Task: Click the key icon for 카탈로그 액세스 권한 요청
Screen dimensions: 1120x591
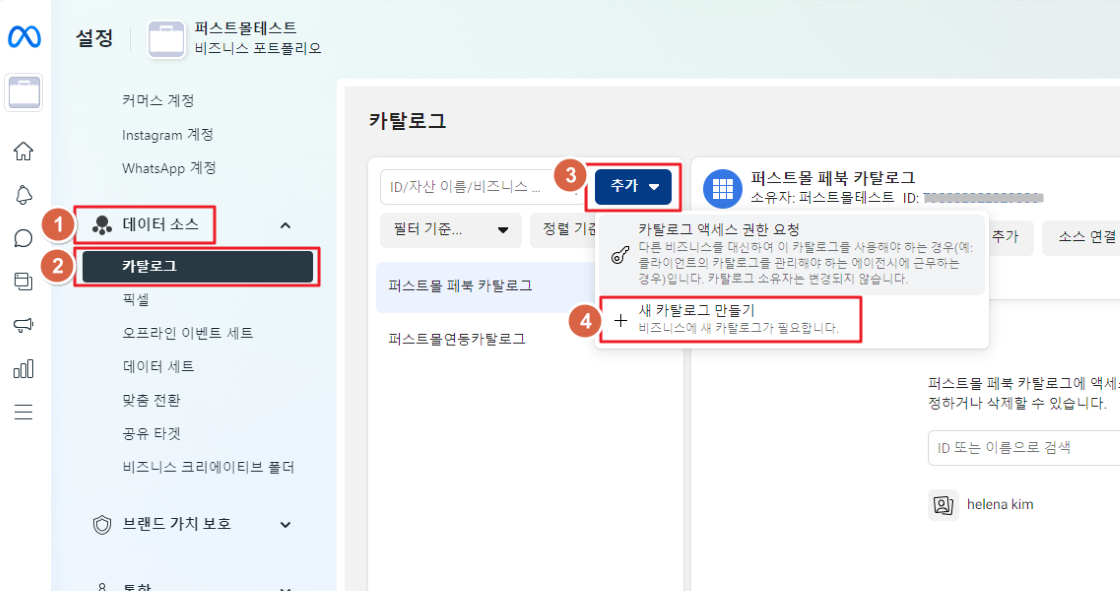Action: point(620,254)
